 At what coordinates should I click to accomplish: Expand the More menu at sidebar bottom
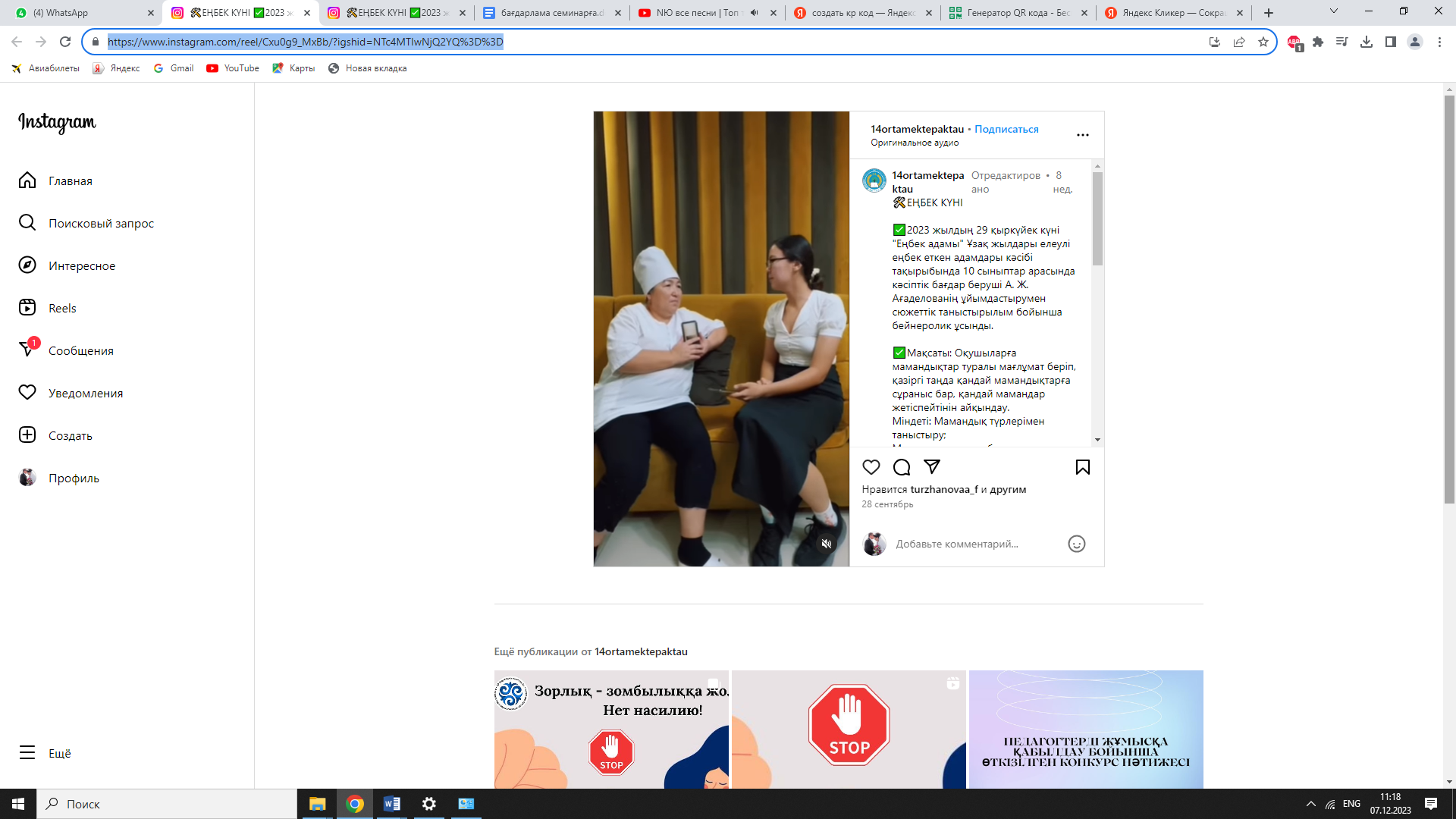pyautogui.click(x=59, y=753)
